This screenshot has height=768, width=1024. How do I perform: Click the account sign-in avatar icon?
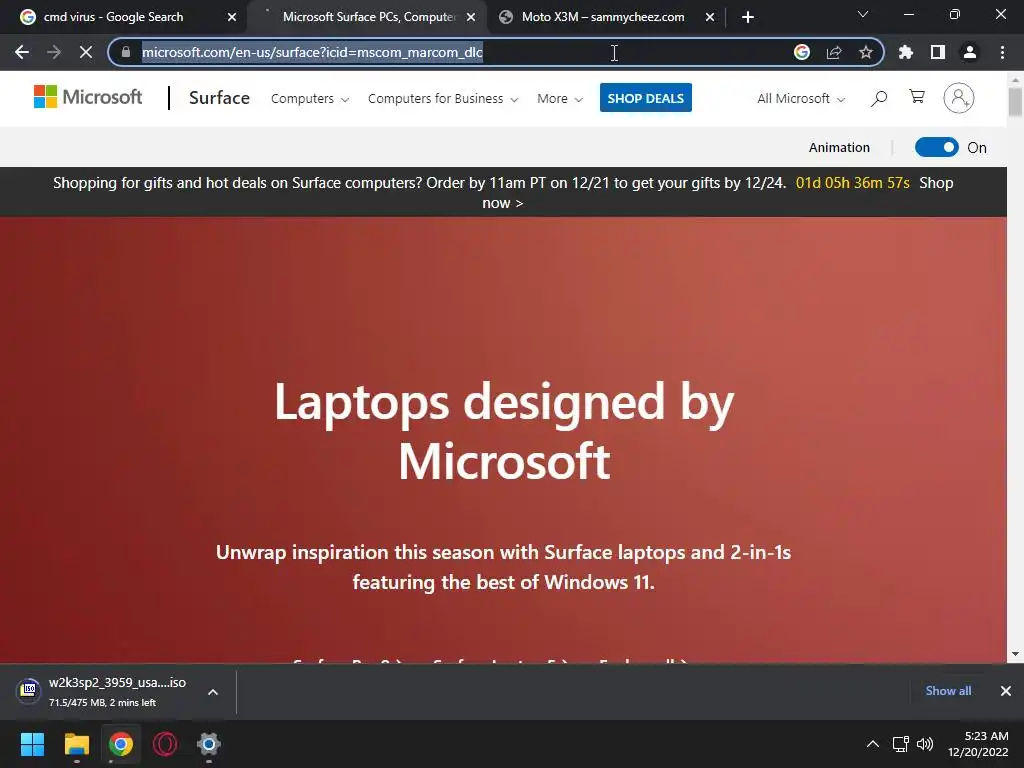pos(959,98)
